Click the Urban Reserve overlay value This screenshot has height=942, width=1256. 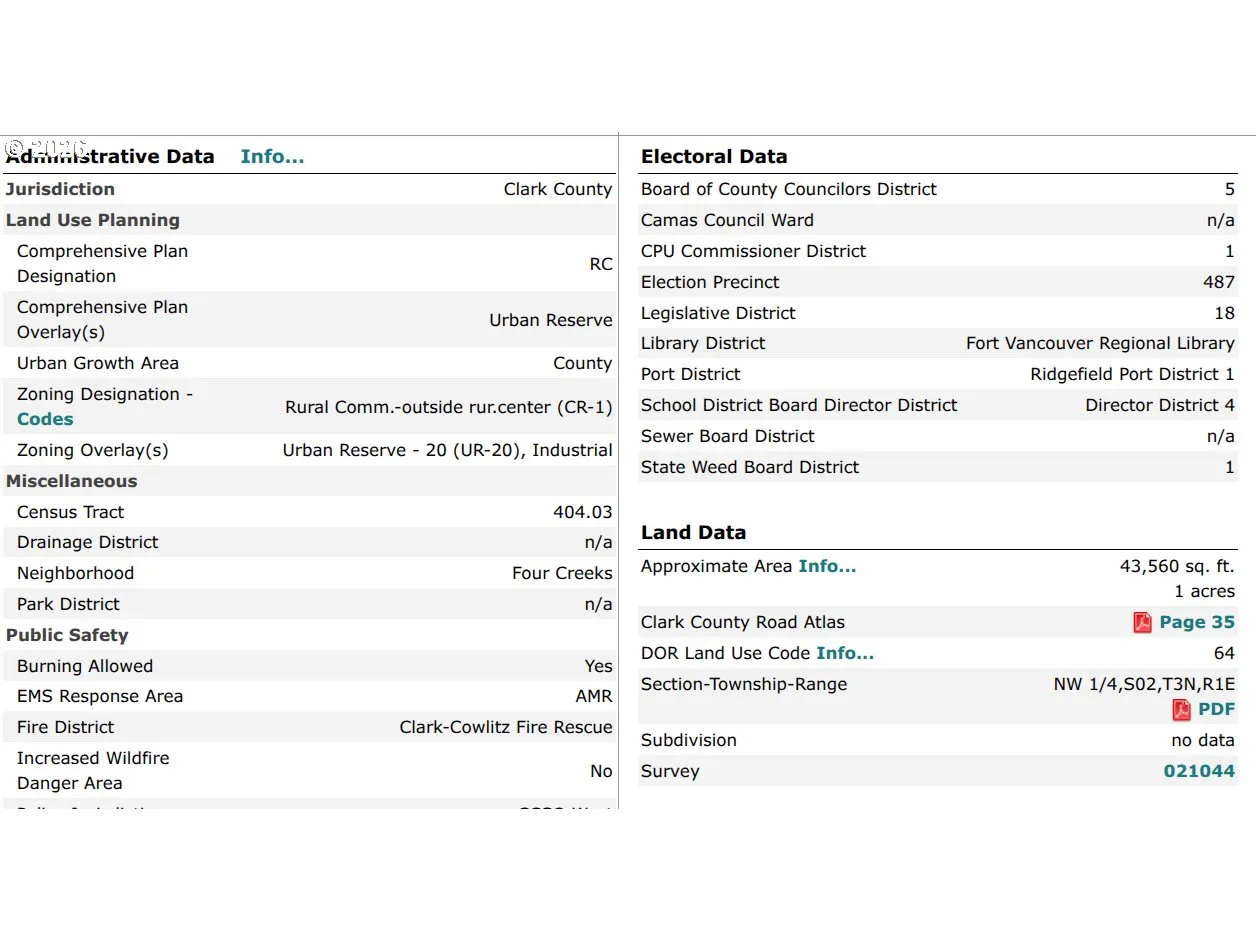551,320
